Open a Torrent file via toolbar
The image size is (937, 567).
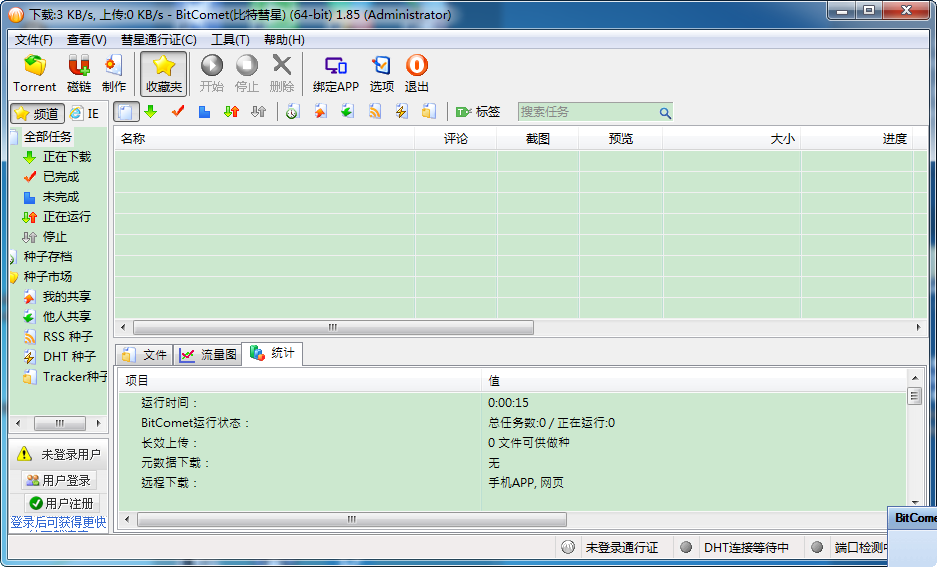(35, 73)
